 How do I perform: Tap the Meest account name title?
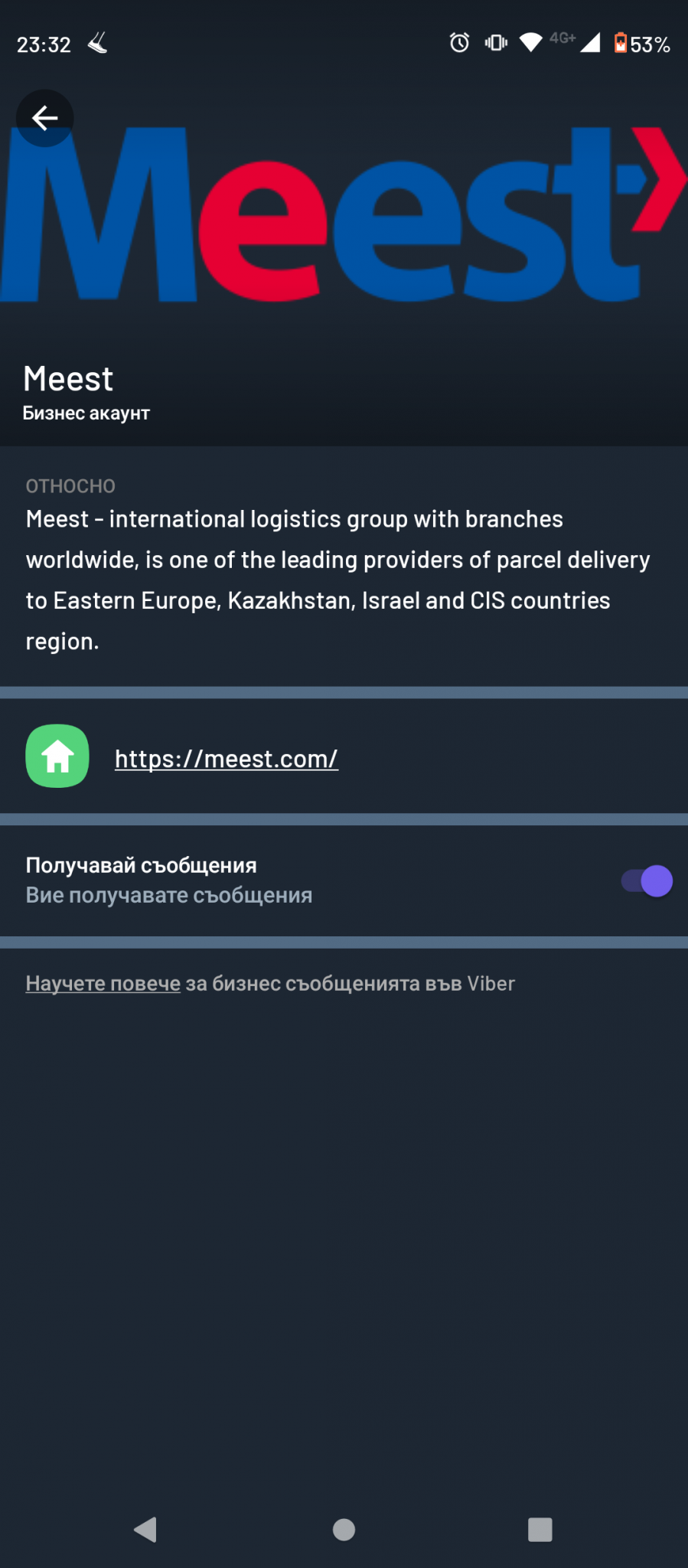[68, 379]
